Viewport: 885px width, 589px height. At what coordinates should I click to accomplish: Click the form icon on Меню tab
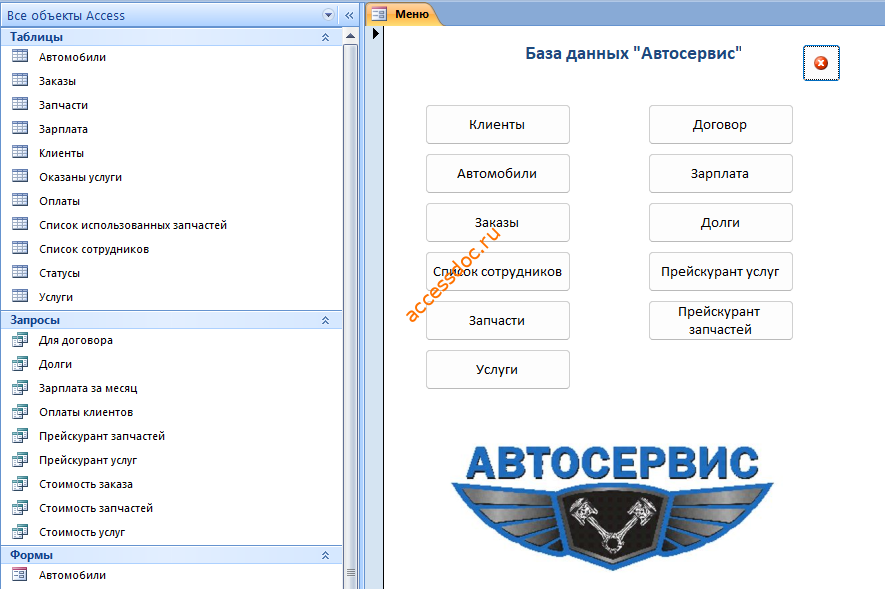click(379, 14)
